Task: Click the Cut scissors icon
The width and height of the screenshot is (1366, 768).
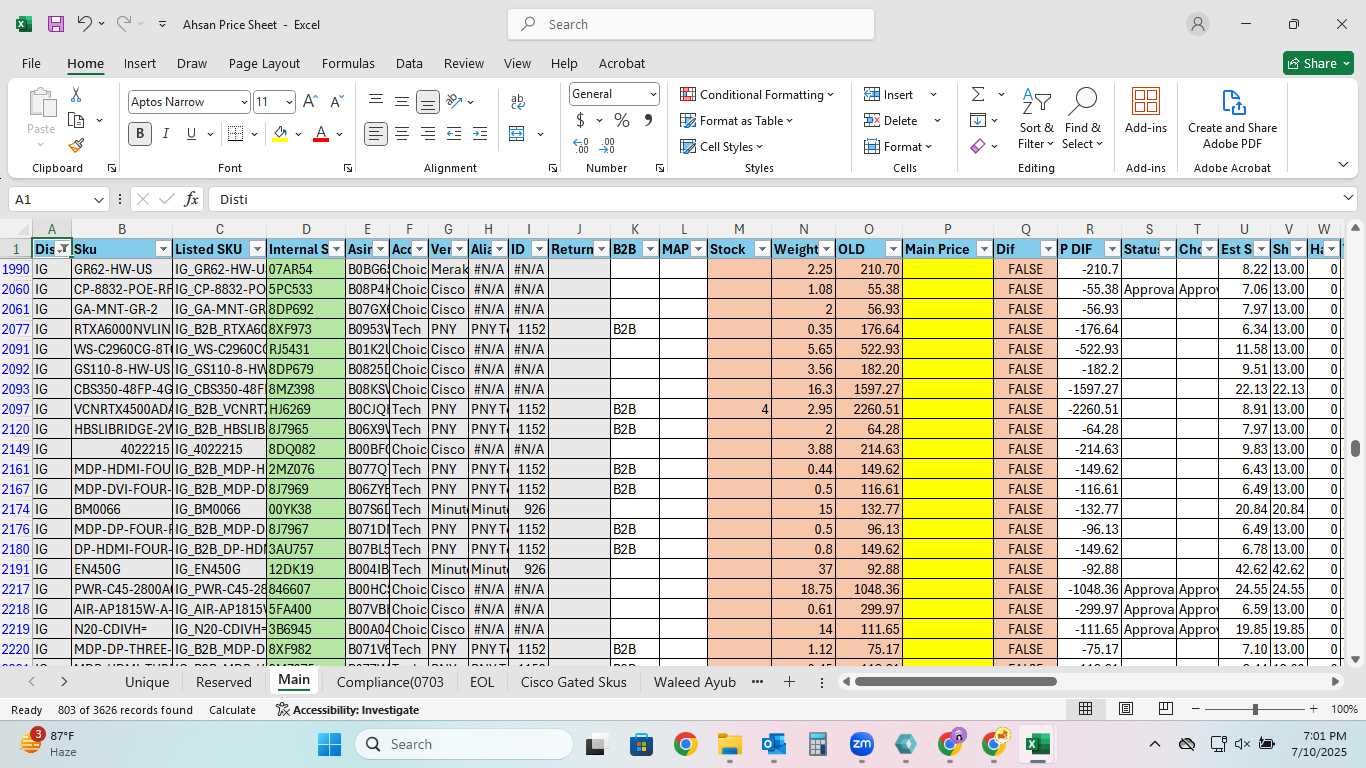Action: coord(76,95)
